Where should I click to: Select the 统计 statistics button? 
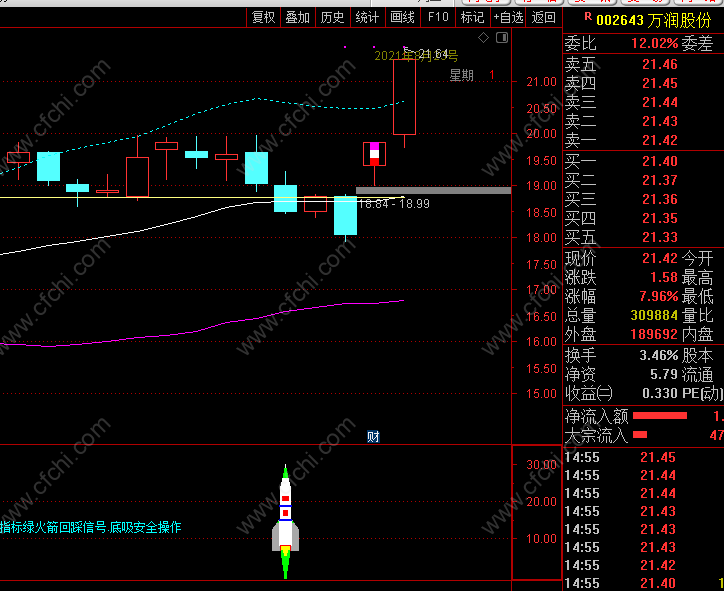367,17
